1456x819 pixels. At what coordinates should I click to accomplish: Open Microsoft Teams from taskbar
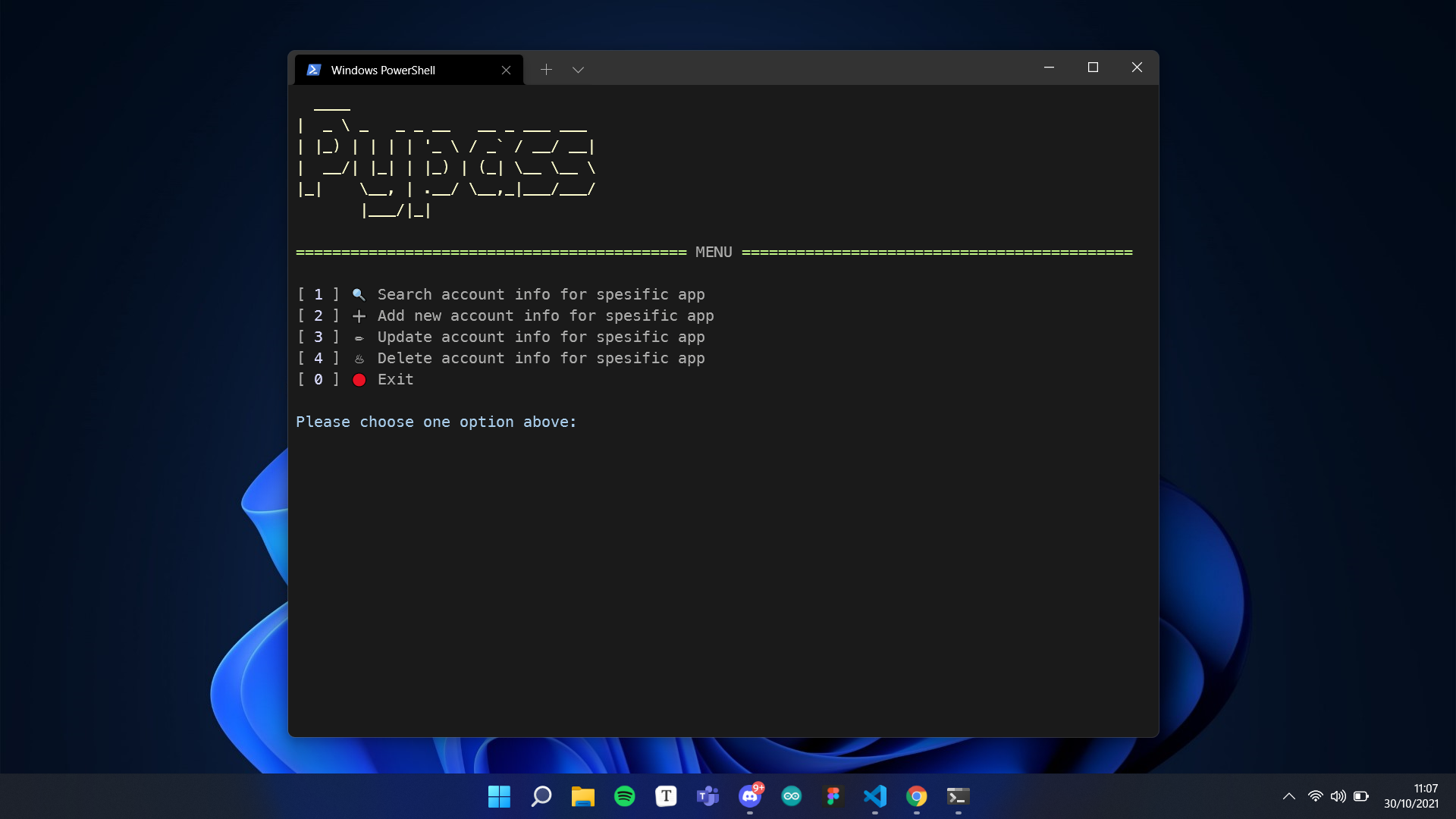708,796
